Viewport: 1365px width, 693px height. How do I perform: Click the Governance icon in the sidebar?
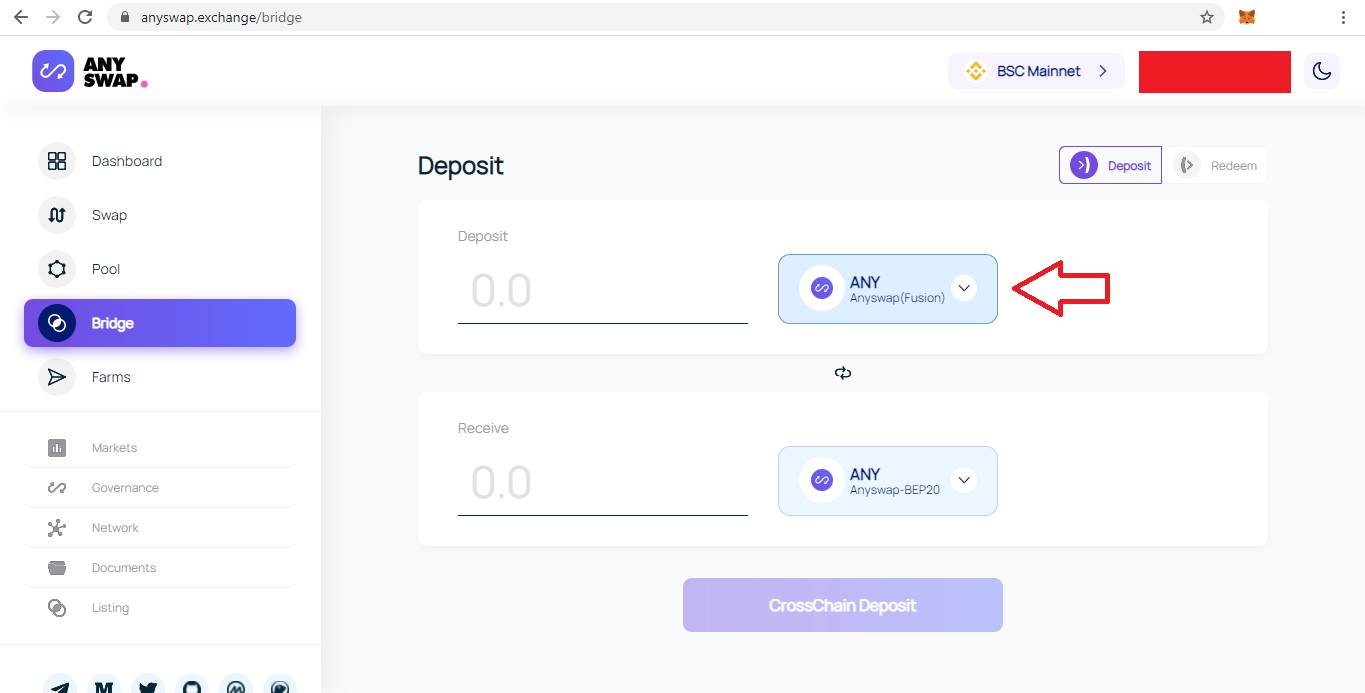[57, 488]
